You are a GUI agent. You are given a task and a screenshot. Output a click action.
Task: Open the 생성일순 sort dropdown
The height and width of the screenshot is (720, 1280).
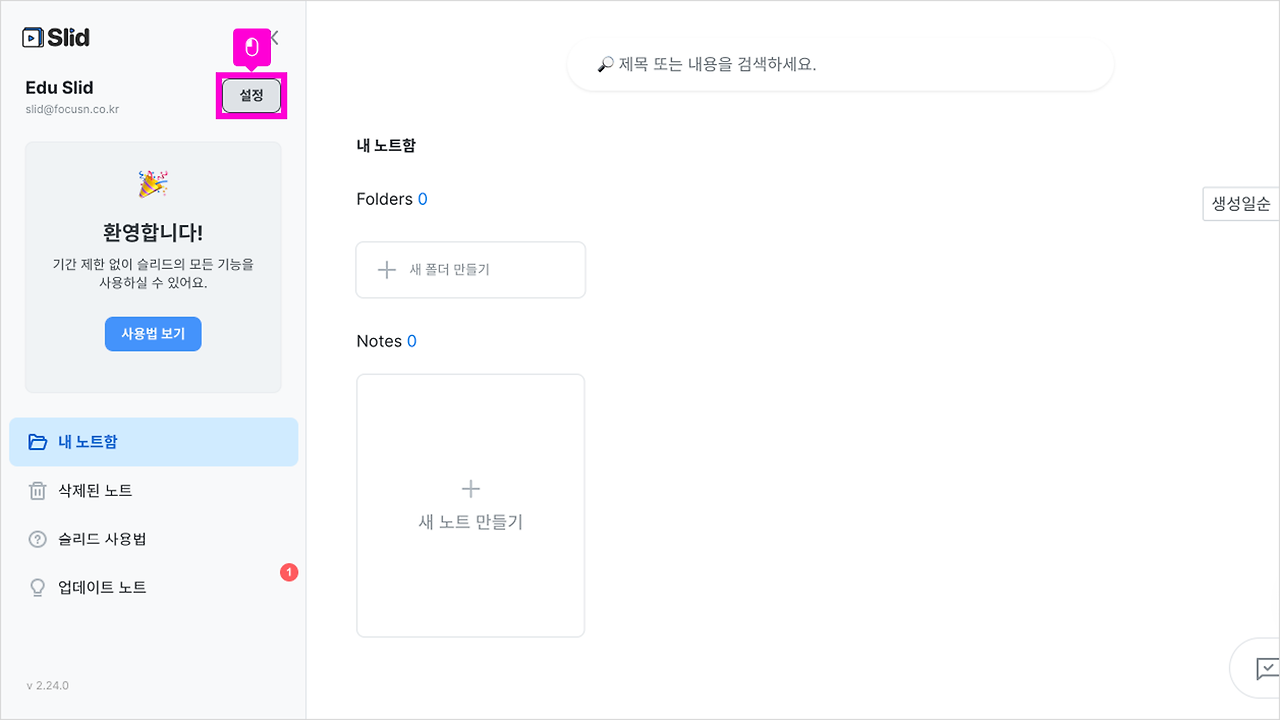pyautogui.click(x=1243, y=203)
